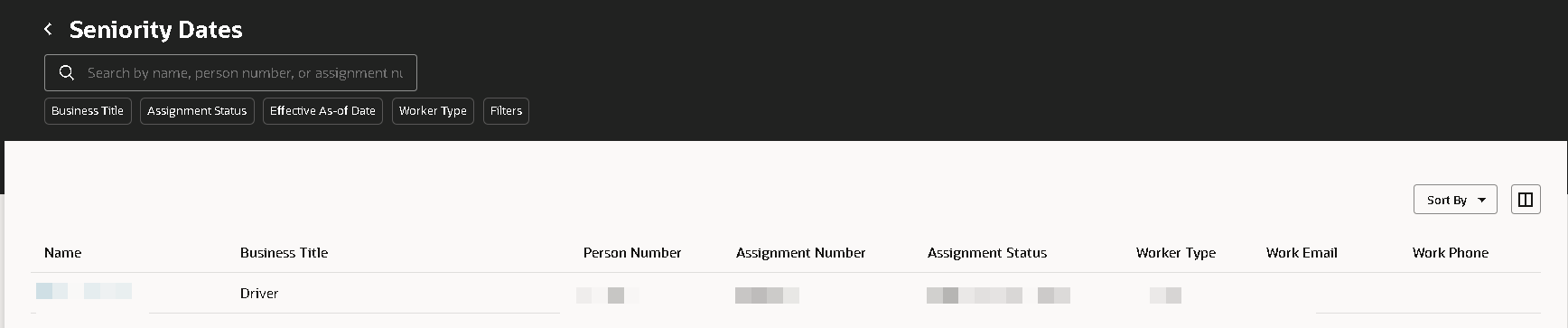Select the Driver row cell
Screen dimensions: 1568x328
pyautogui.click(x=259, y=294)
